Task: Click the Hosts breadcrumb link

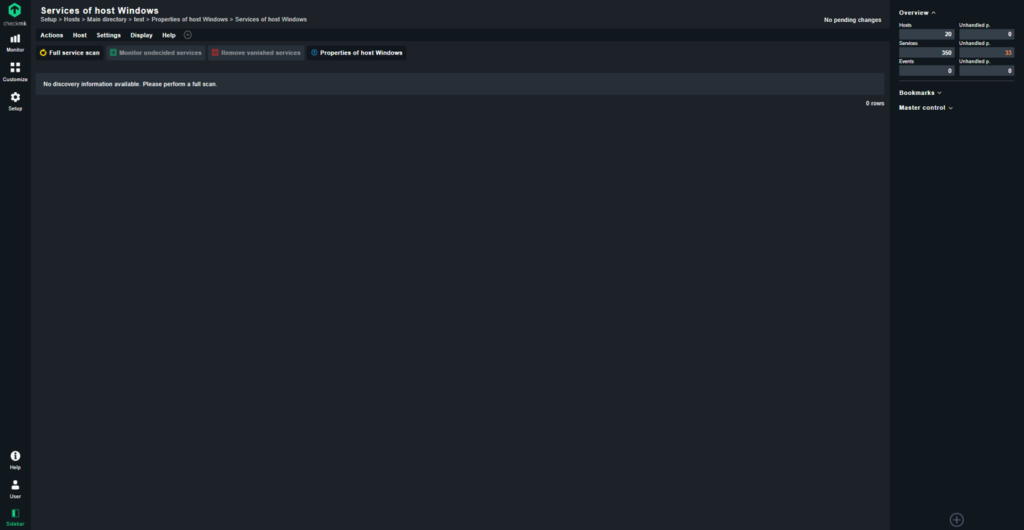Action: 72,20
